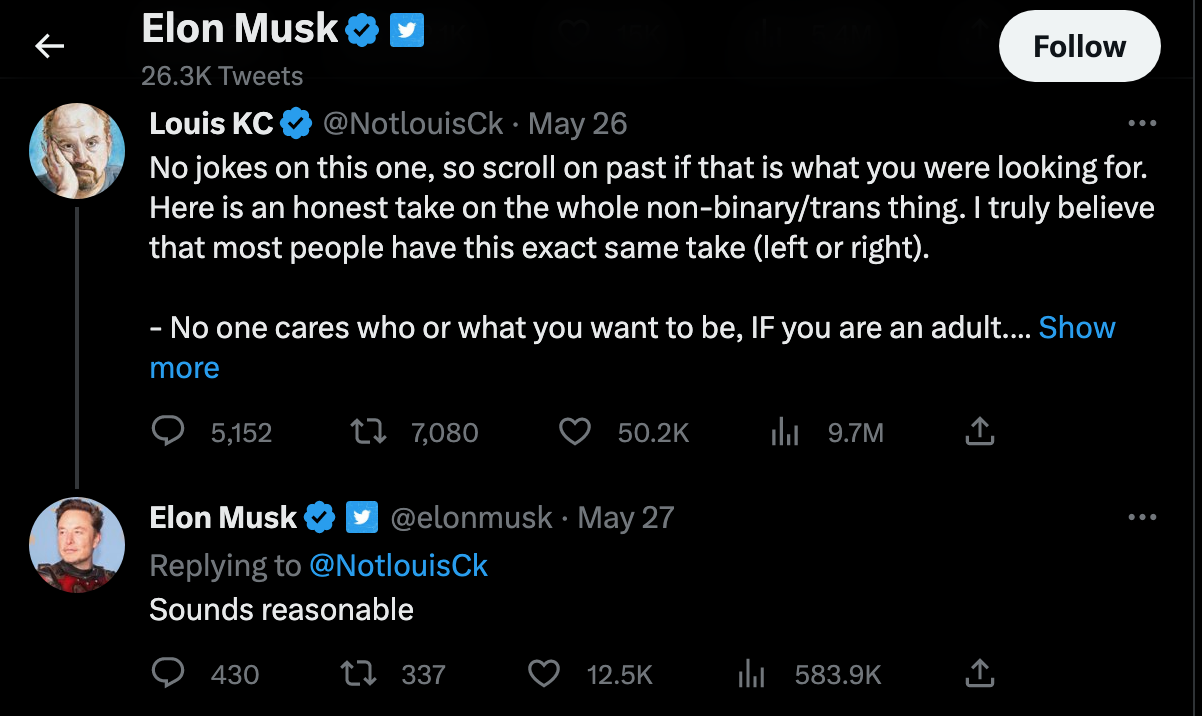Share Elon Musk's reply tweet
1202x716 pixels.
[x=980, y=674]
